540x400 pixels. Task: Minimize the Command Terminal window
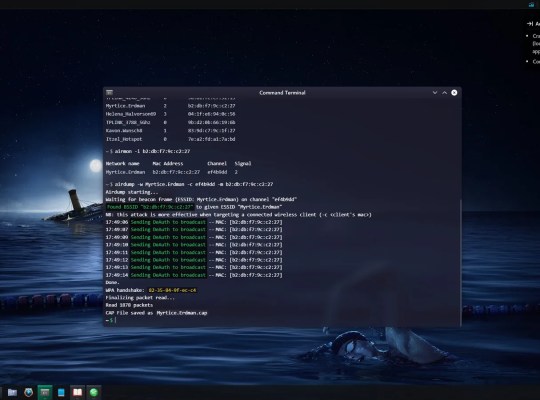[435, 92]
